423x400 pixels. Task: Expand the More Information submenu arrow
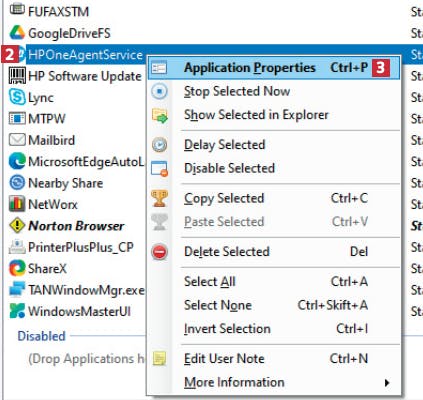point(387,382)
